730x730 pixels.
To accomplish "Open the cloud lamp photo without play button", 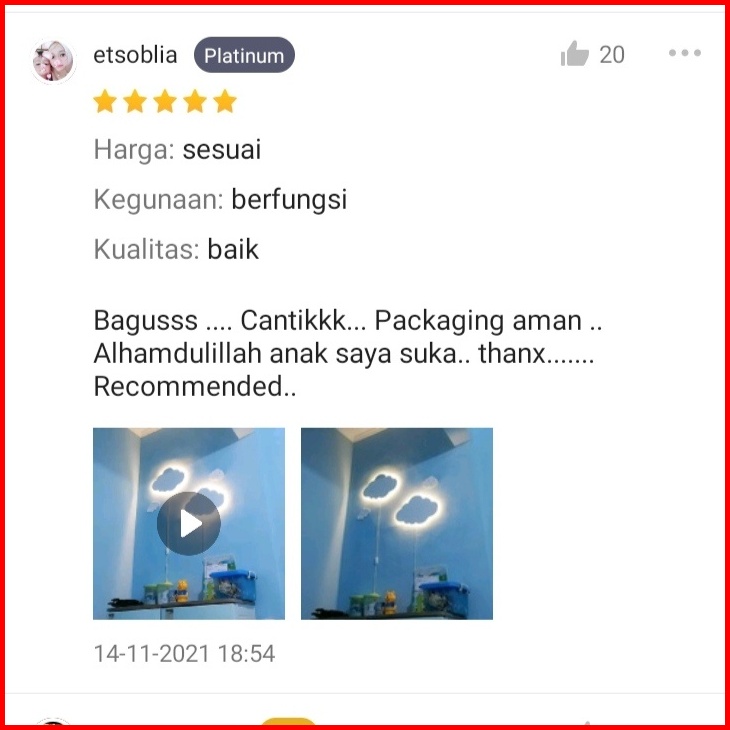I will [x=397, y=523].
